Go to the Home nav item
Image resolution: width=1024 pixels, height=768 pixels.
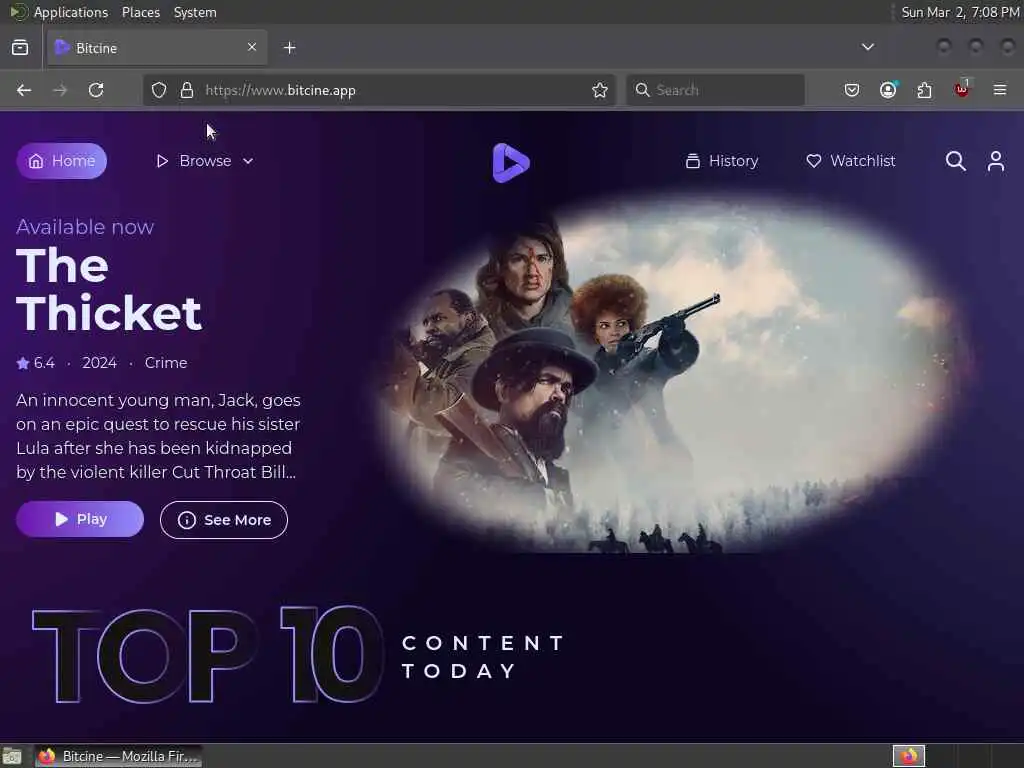point(62,161)
